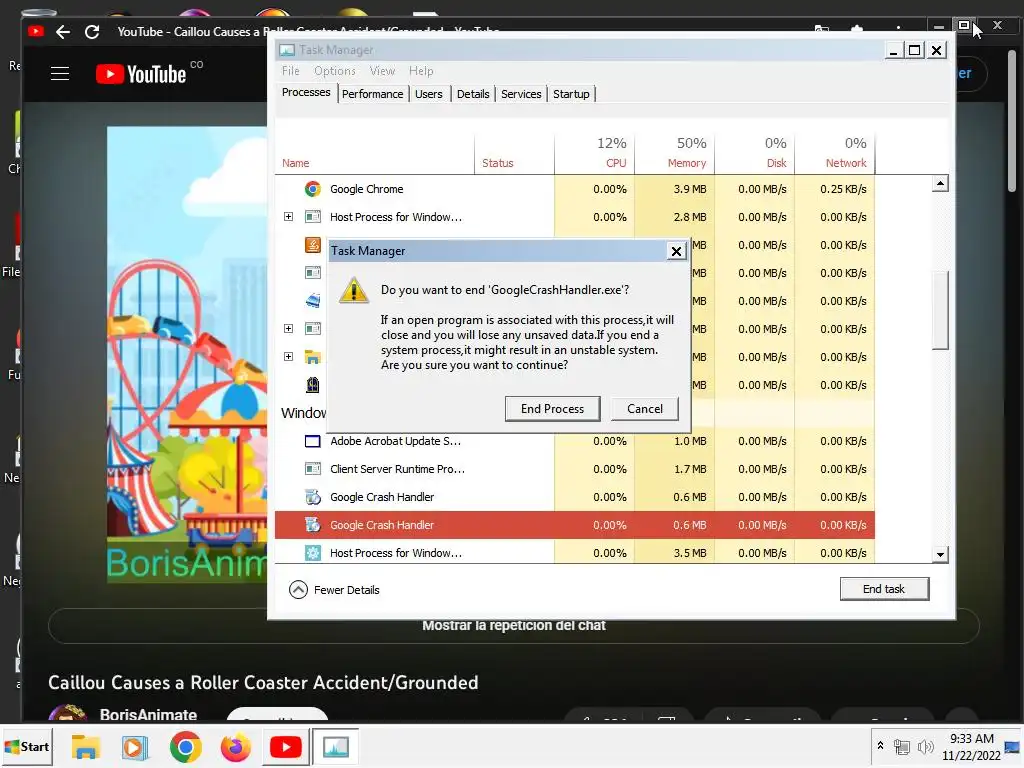Switch to the Startup tab
The image size is (1024, 768).
tap(571, 94)
